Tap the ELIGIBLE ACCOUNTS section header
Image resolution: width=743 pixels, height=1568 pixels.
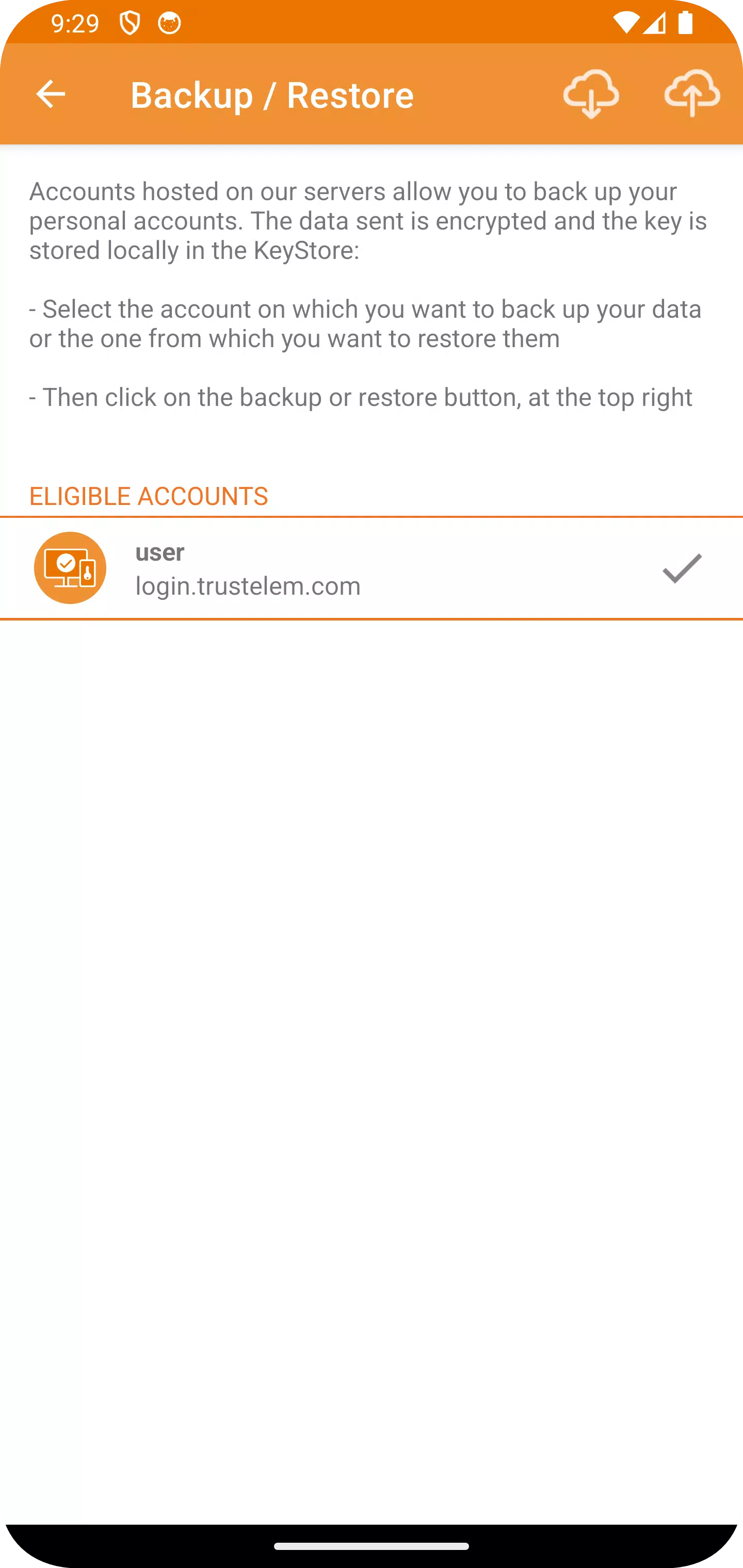[x=149, y=496]
